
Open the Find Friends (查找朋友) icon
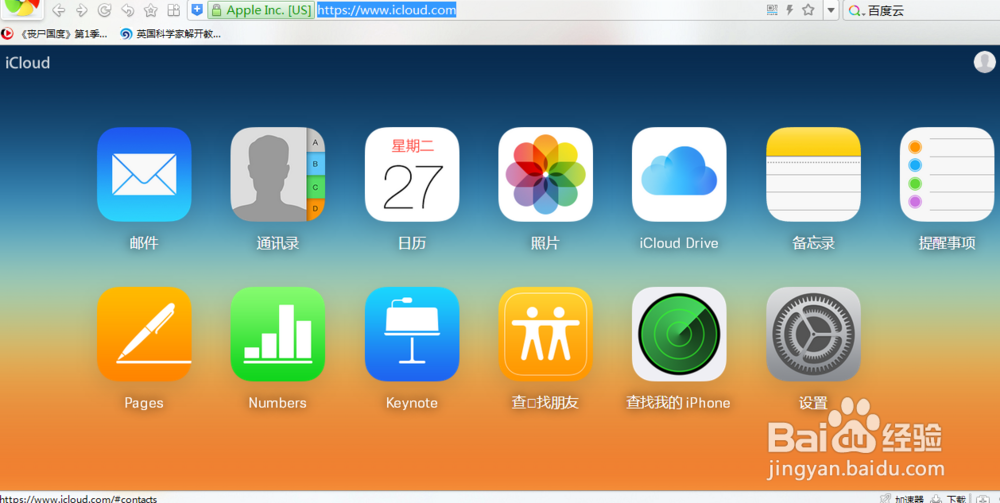545,334
